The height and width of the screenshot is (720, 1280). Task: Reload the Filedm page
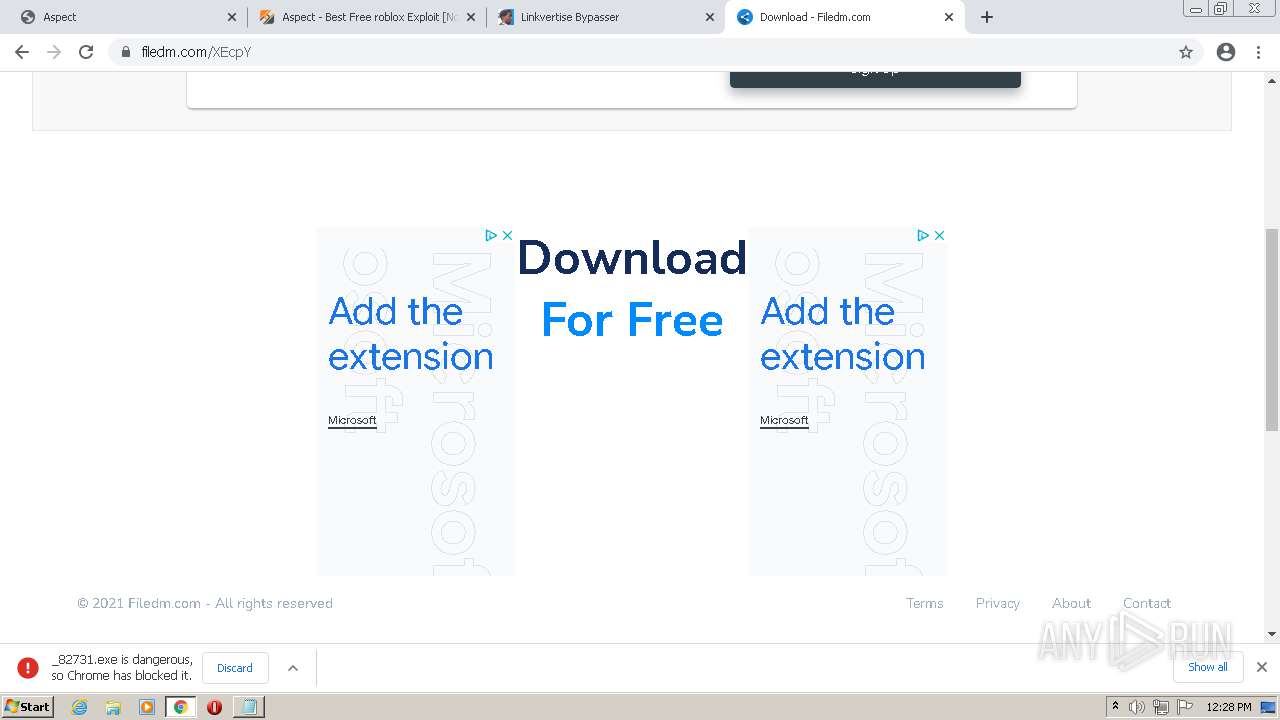pos(86,52)
